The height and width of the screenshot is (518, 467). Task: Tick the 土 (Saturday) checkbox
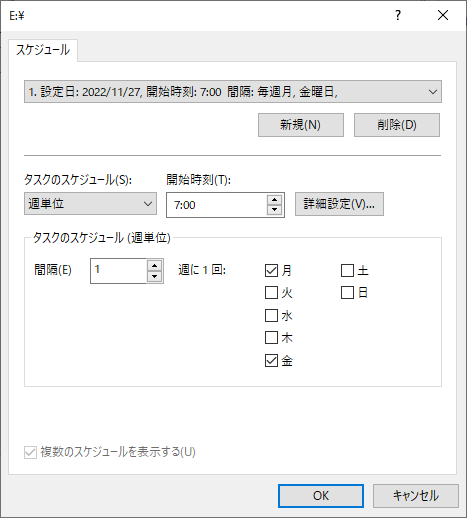(347, 270)
